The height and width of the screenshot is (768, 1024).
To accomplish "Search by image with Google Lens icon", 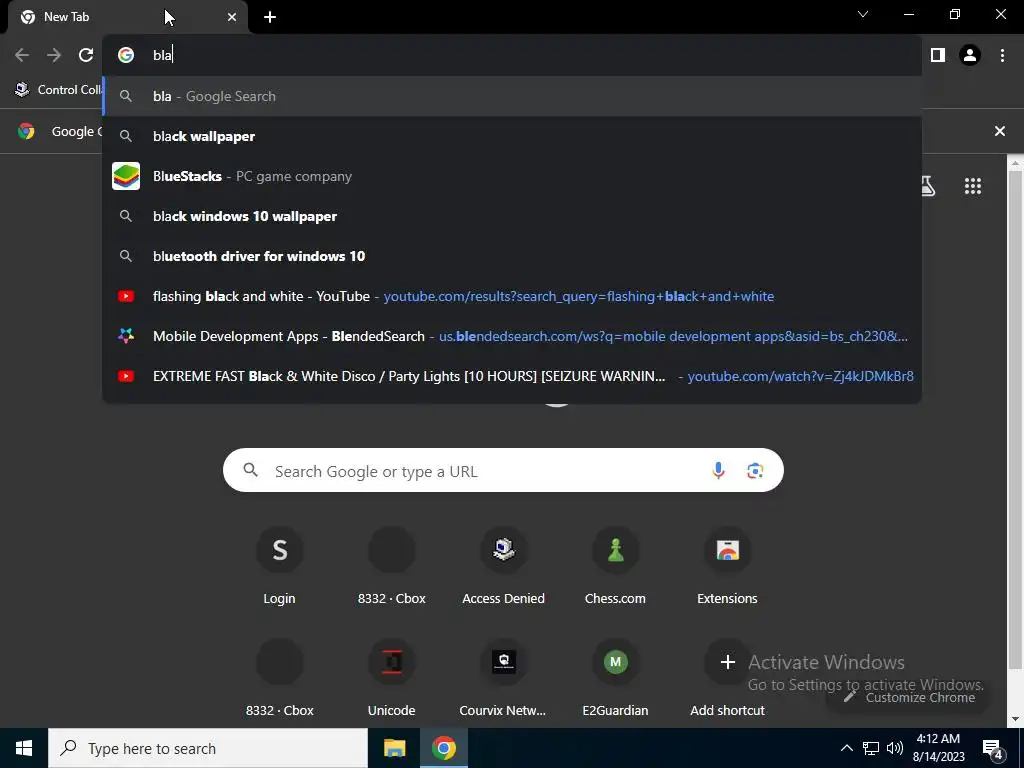I will pos(755,470).
